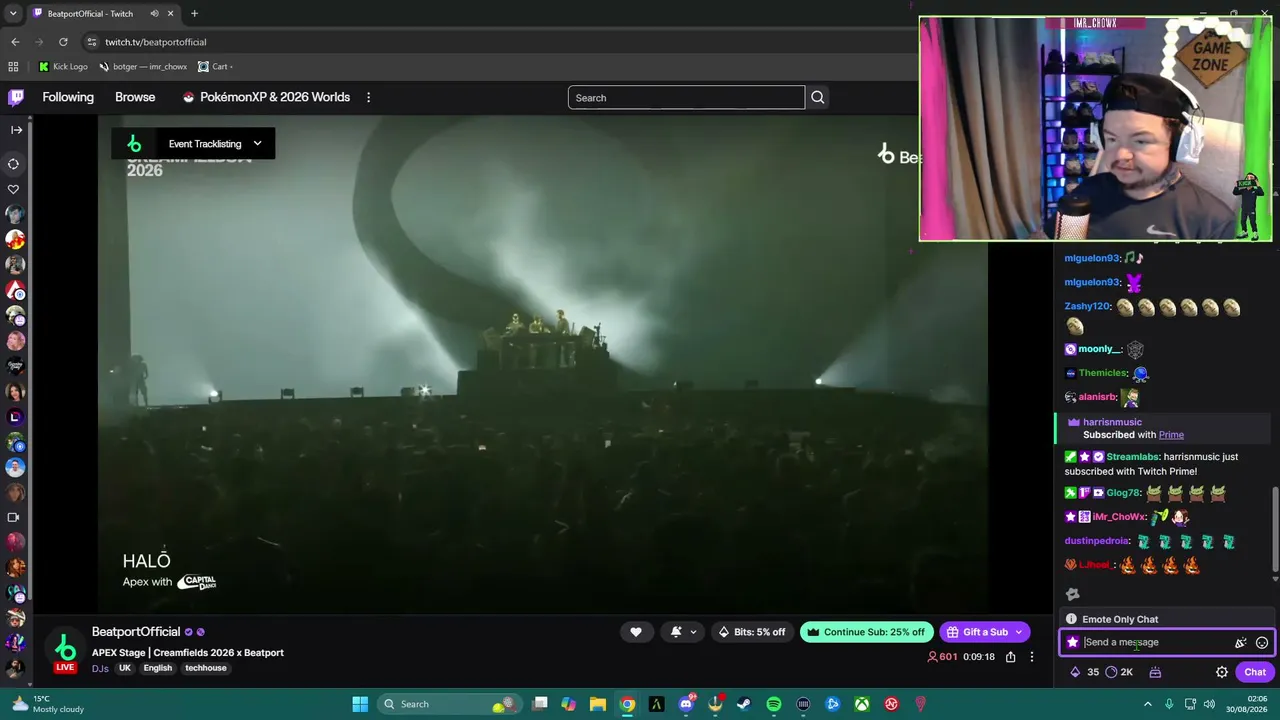Expand the Twitch left sidebar
Screen dimensions: 1280x720
pos(16,130)
